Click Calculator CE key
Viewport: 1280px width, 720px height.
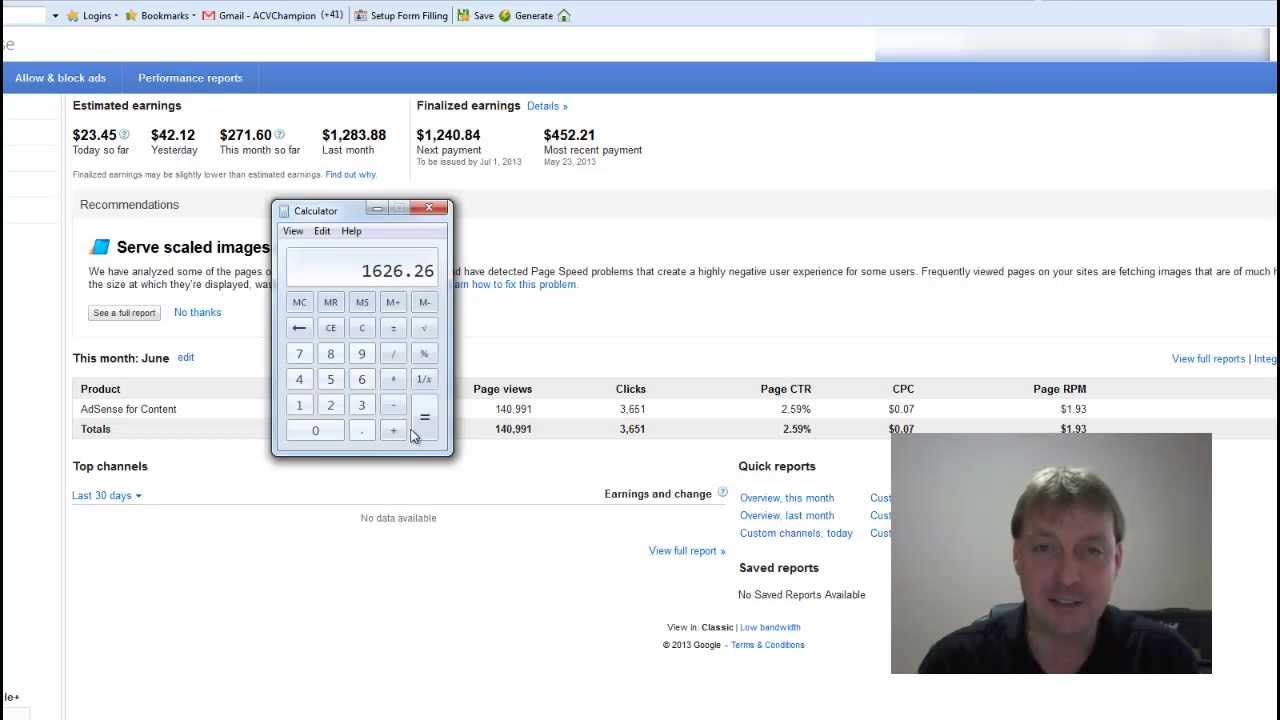(x=331, y=328)
